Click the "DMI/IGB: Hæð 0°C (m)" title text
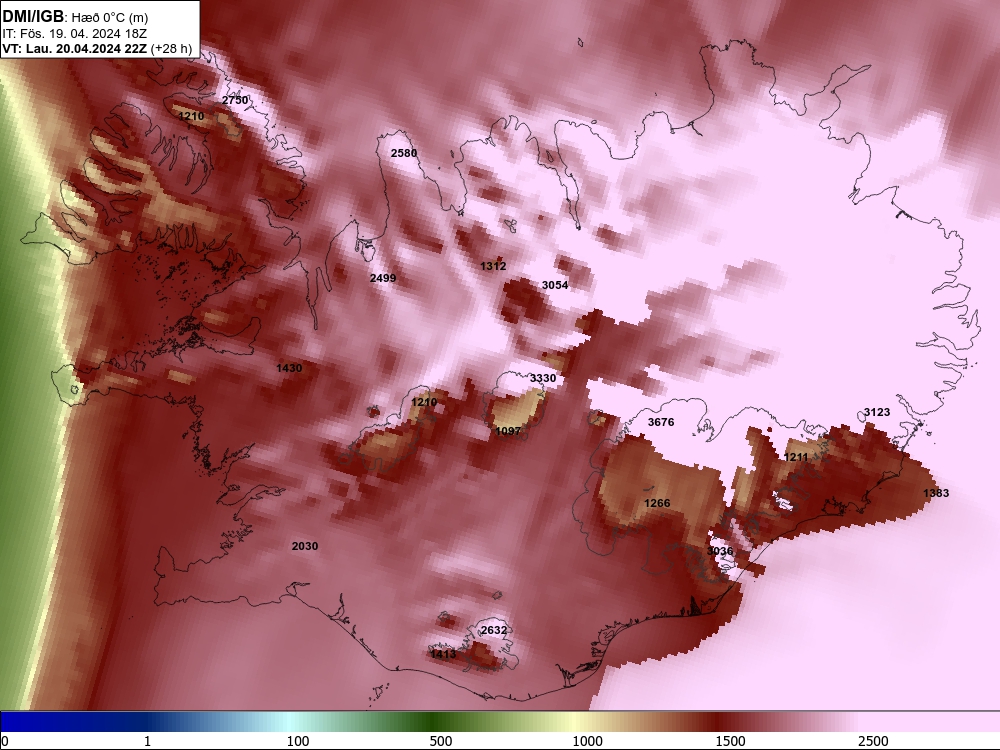The height and width of the screenshot is (750, 1000). 75,17
